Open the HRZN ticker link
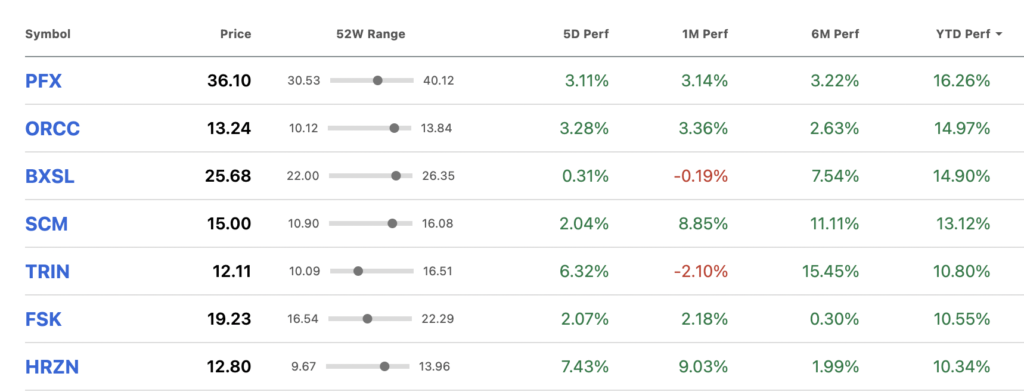1024x392 pixels. pyautogui.click(x=52, y=367)
